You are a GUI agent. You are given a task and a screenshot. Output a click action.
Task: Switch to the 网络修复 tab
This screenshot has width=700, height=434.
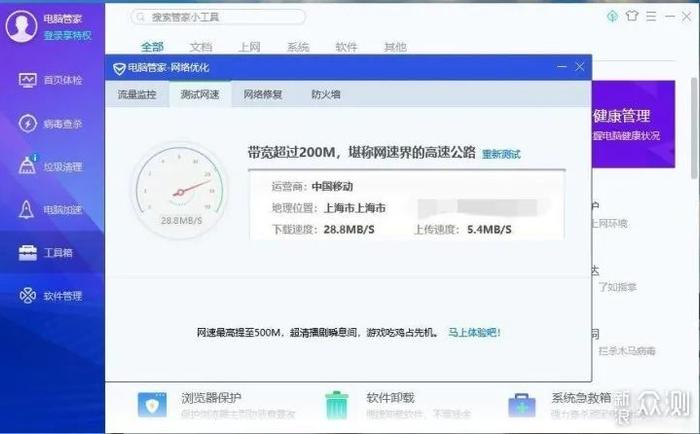tap(262, 94)
